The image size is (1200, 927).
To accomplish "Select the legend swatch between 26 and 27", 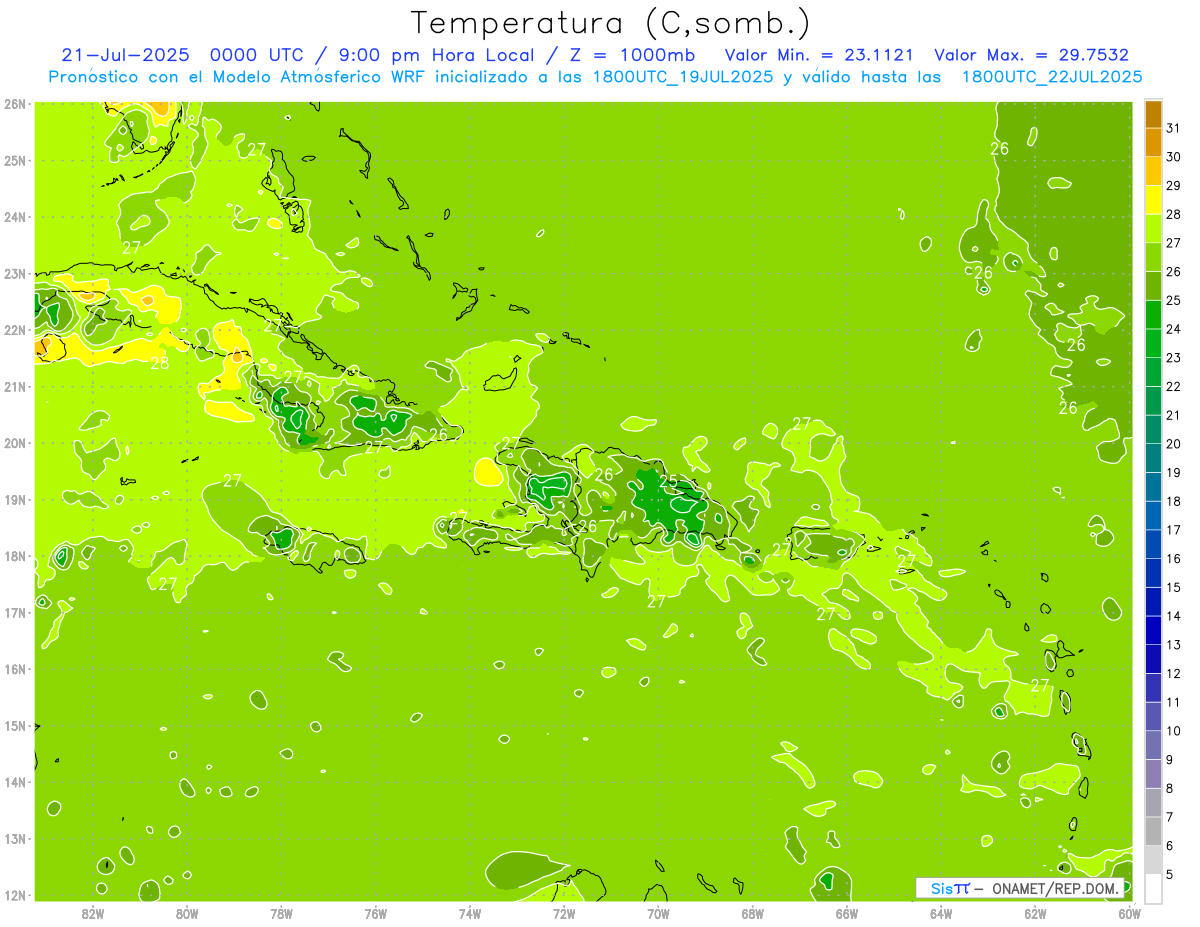I will tap(1153, 257).
